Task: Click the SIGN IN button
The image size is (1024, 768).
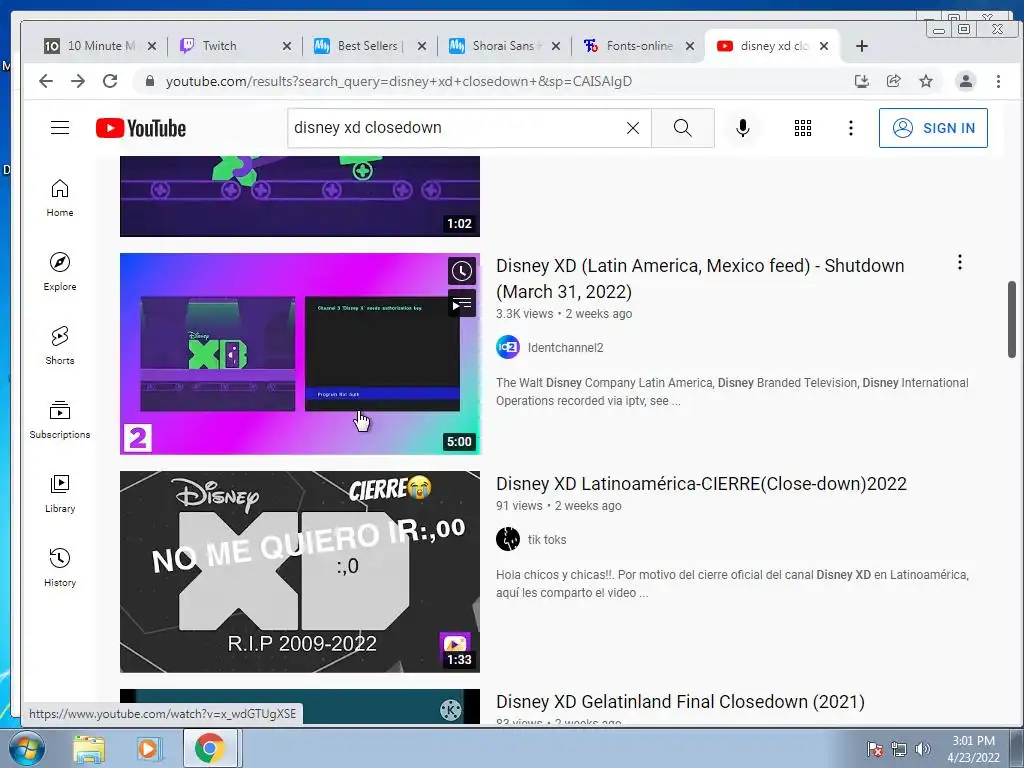Action: pyautogui.click(x=933, y=128)
